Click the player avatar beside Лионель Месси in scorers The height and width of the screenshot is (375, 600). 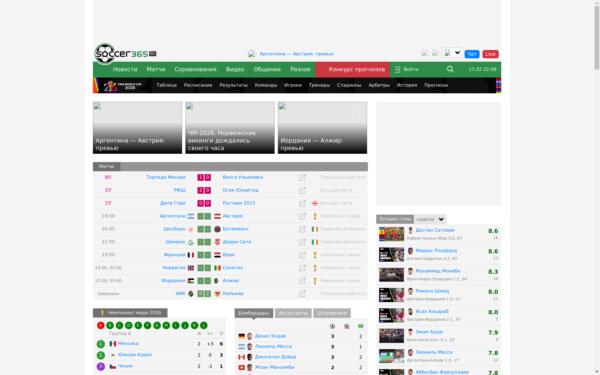pos(249,347)
